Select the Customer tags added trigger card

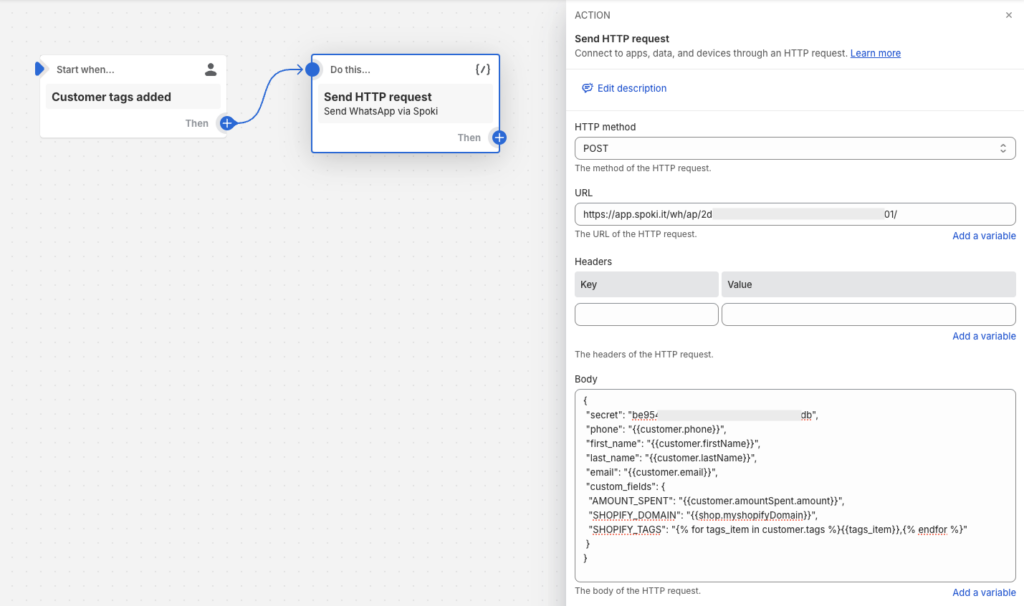tap(134, 97)
